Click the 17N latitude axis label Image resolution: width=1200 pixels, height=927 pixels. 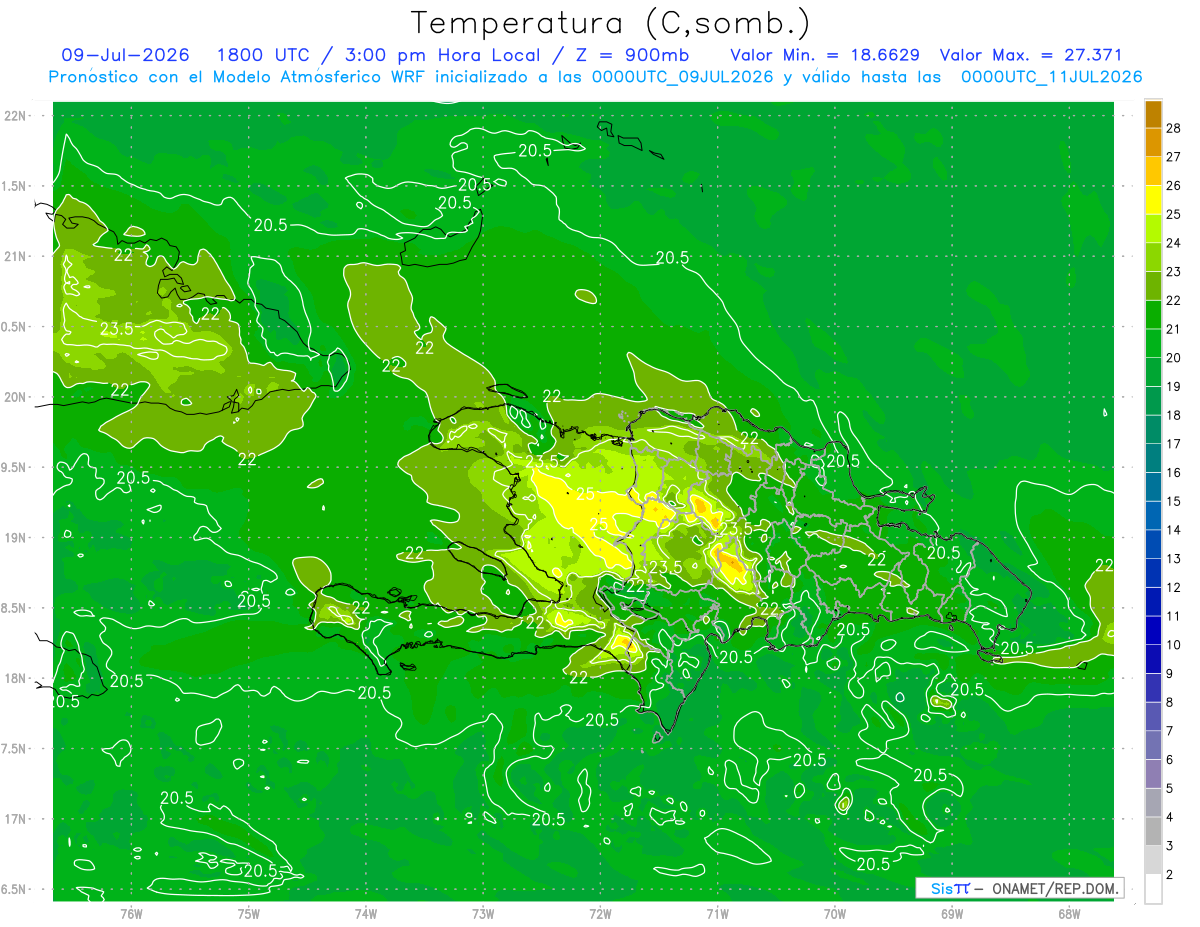pyautogui.click(x=16, y=819)
